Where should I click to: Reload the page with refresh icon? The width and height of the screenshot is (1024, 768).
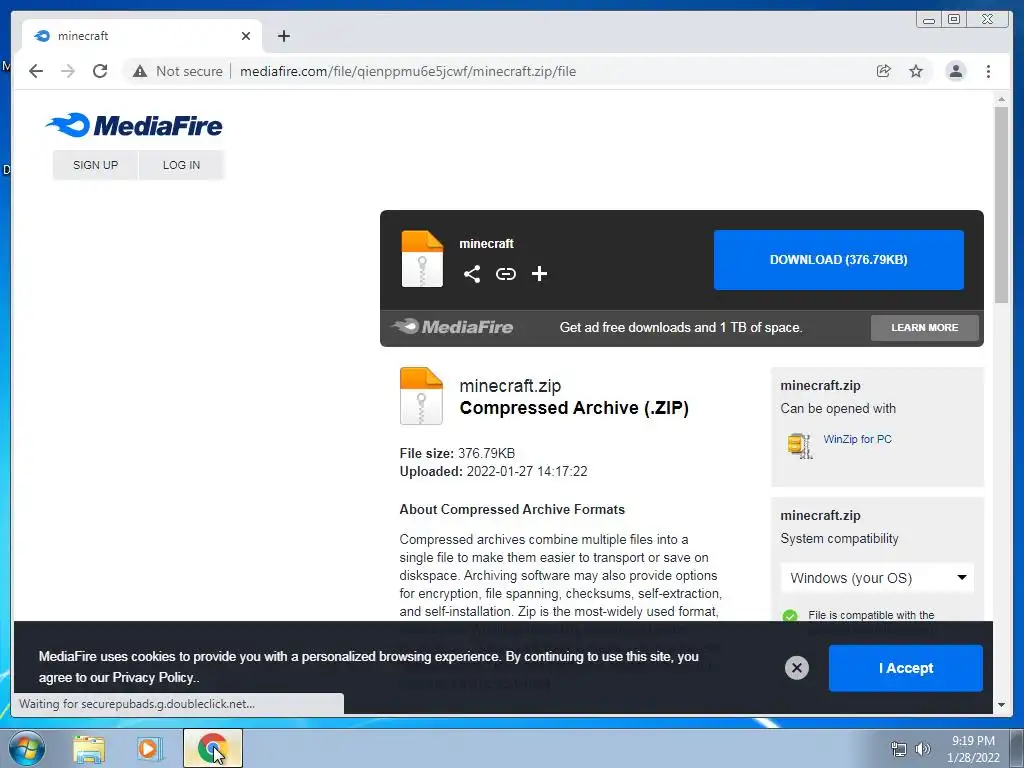(100, 71)
